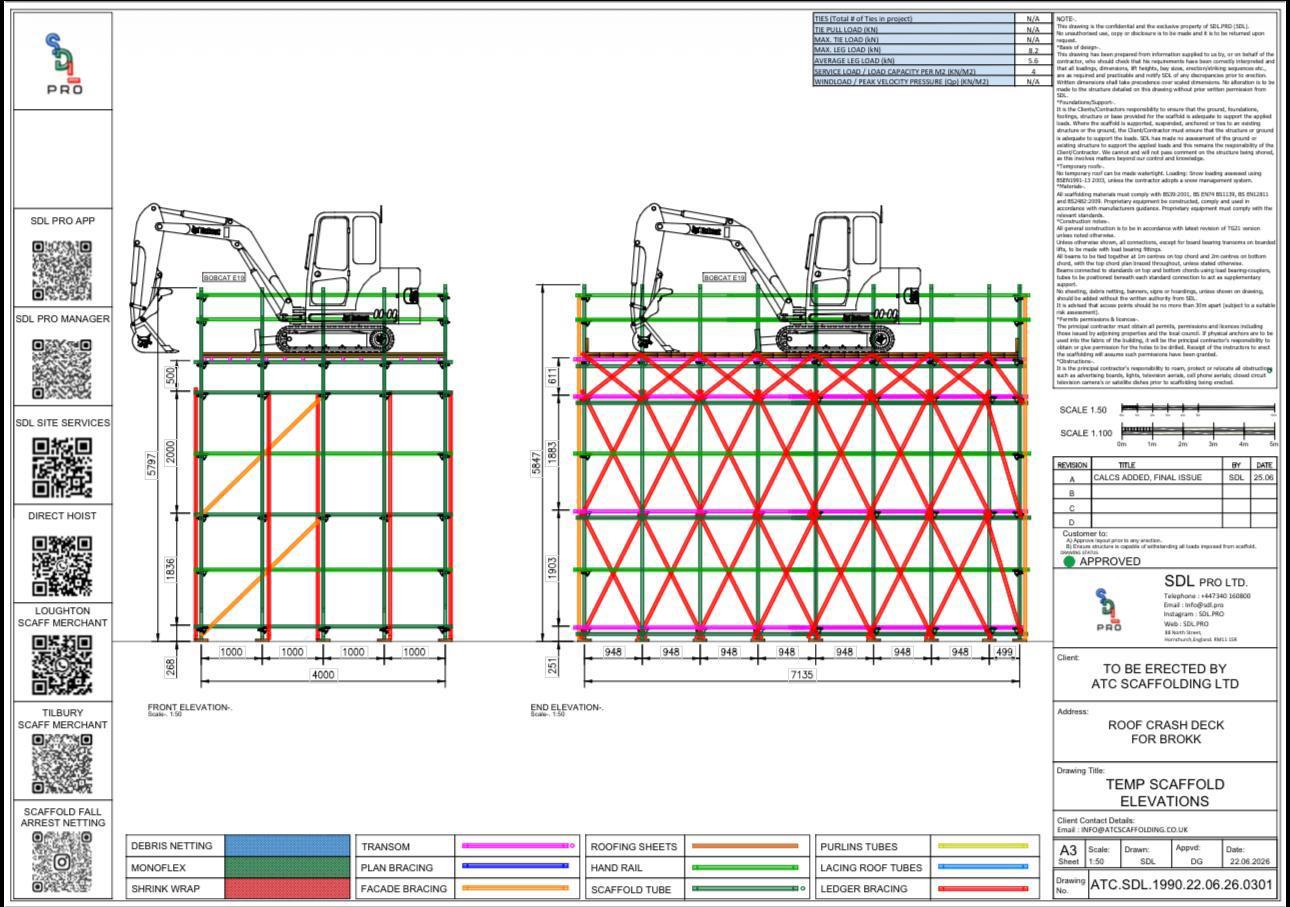Viewport: 1290px width, 907px height.
Task: Click the 'END ELEVATION-.' view title
Action: click(x=567, y=707)
